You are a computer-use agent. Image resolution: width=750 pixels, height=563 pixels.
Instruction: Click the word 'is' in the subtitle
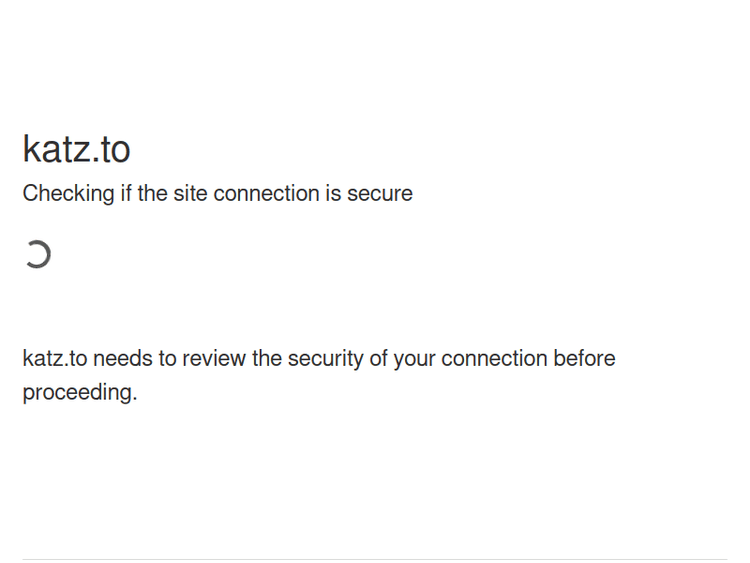333,194
